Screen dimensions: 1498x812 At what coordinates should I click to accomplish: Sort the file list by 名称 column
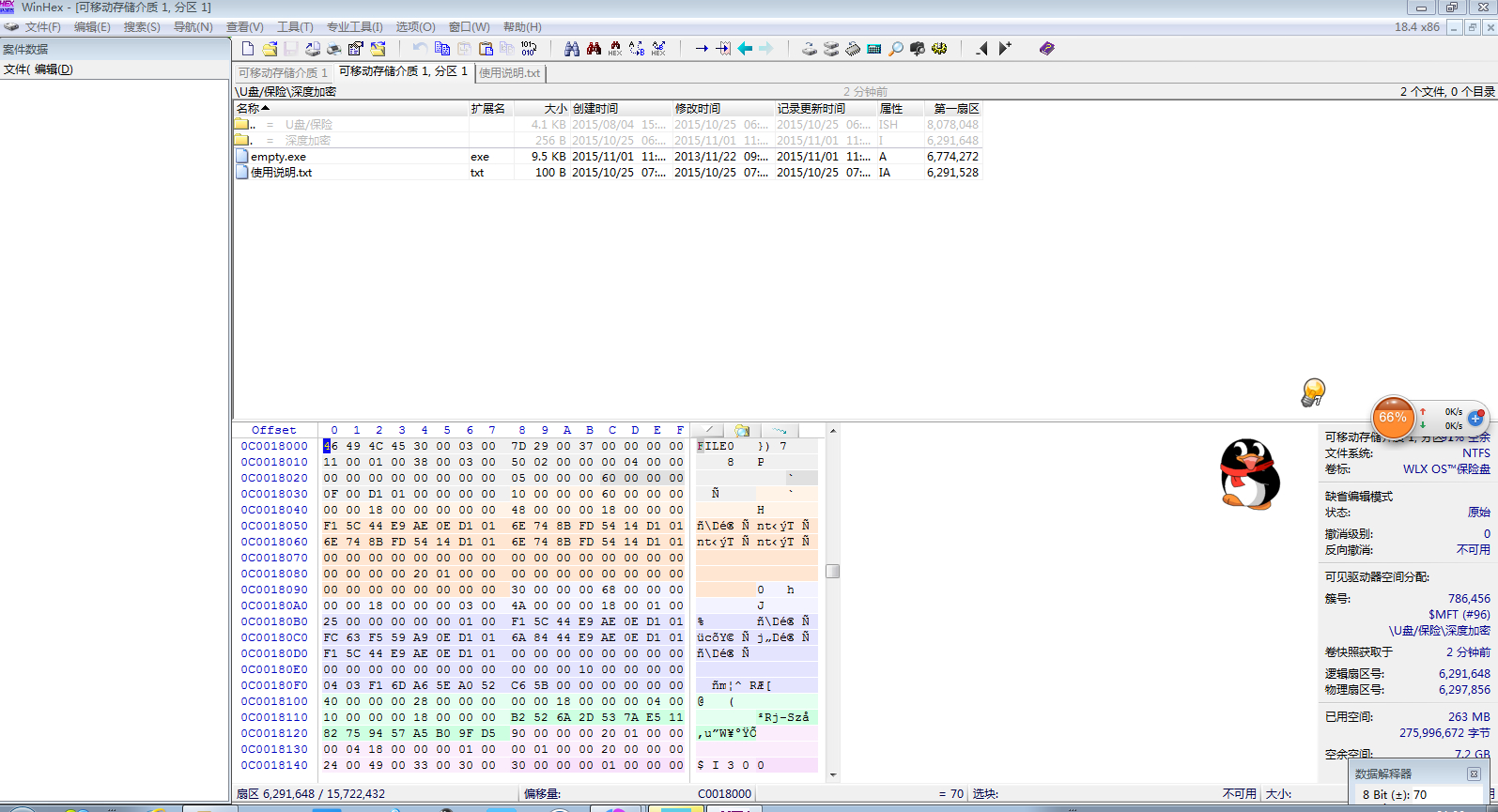click(x=248, y=109)
